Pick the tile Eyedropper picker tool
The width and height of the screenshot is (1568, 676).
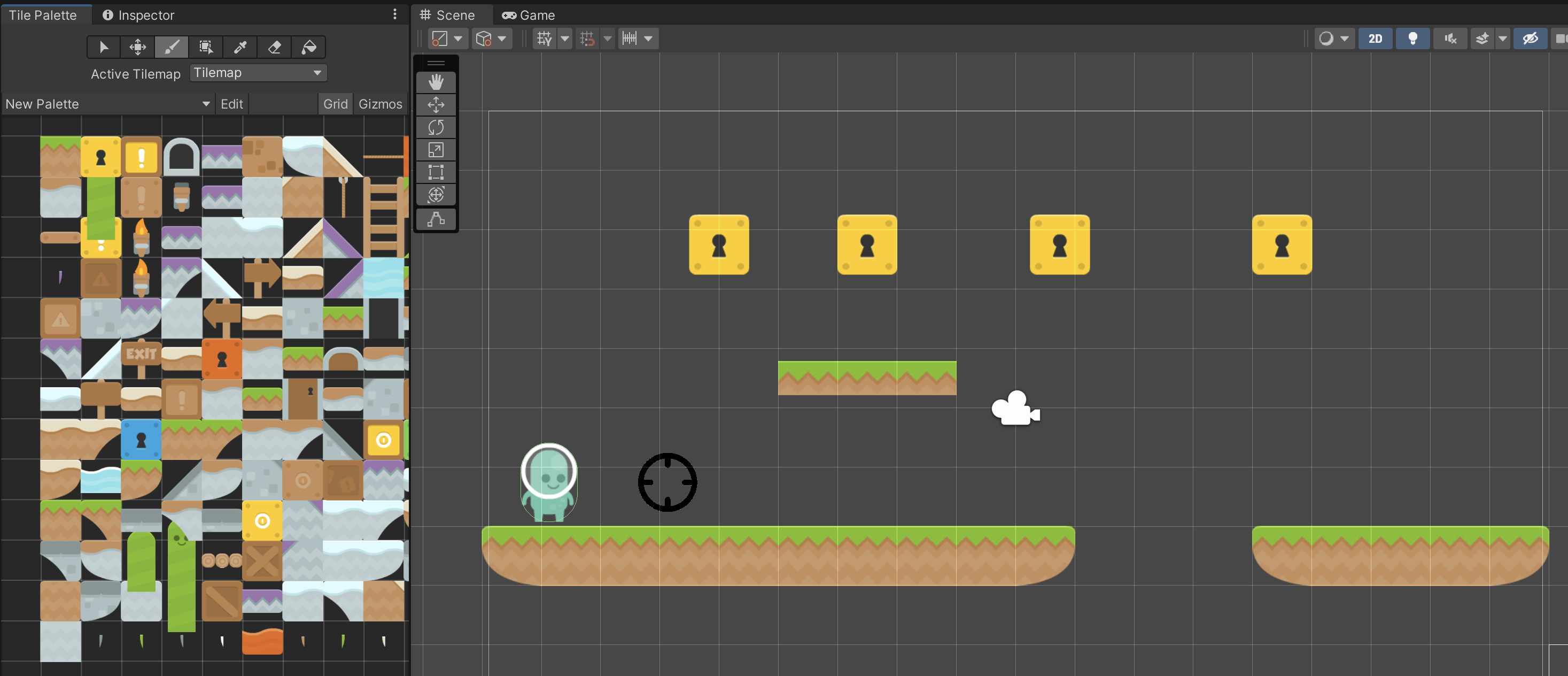click(x=240, y=47)
